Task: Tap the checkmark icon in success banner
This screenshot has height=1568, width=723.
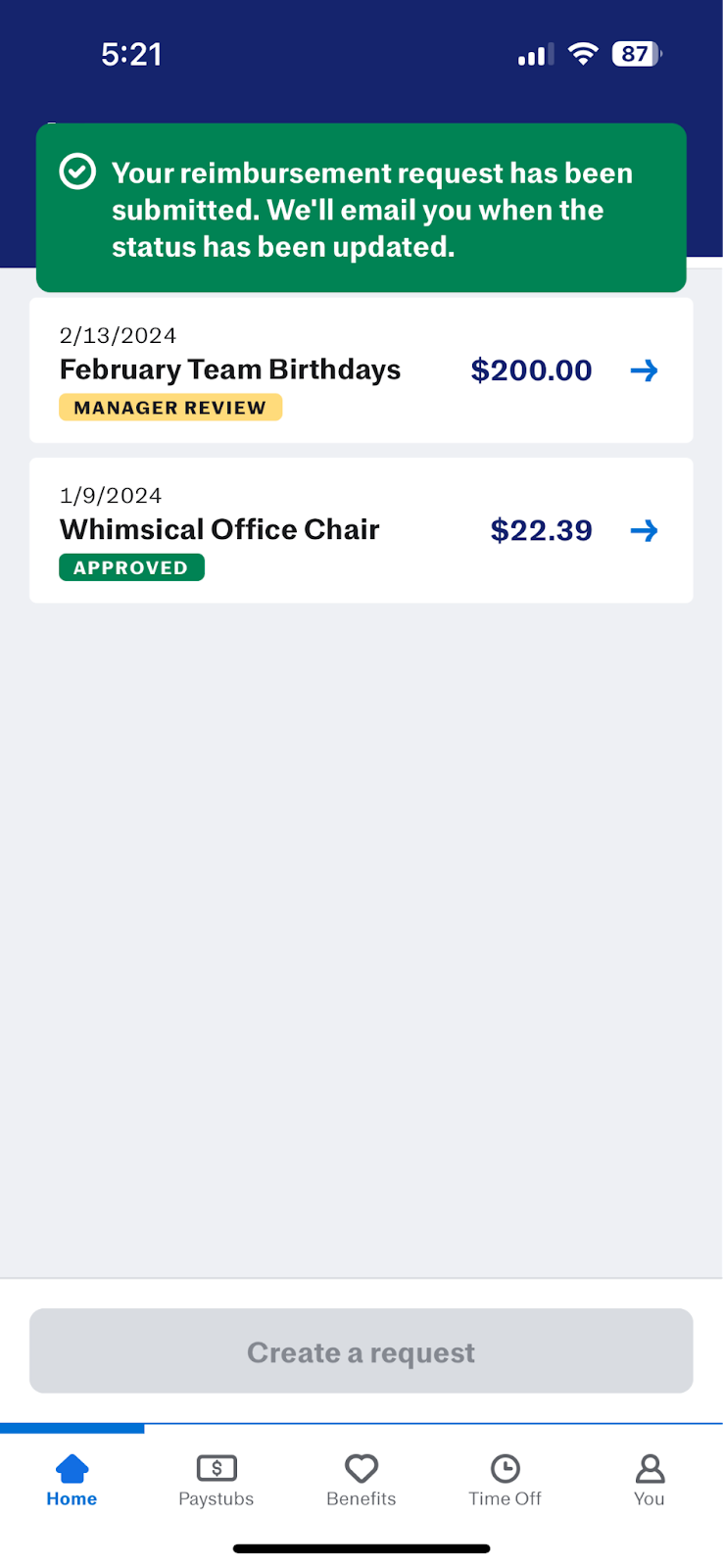Action: (x=77, y=171)
